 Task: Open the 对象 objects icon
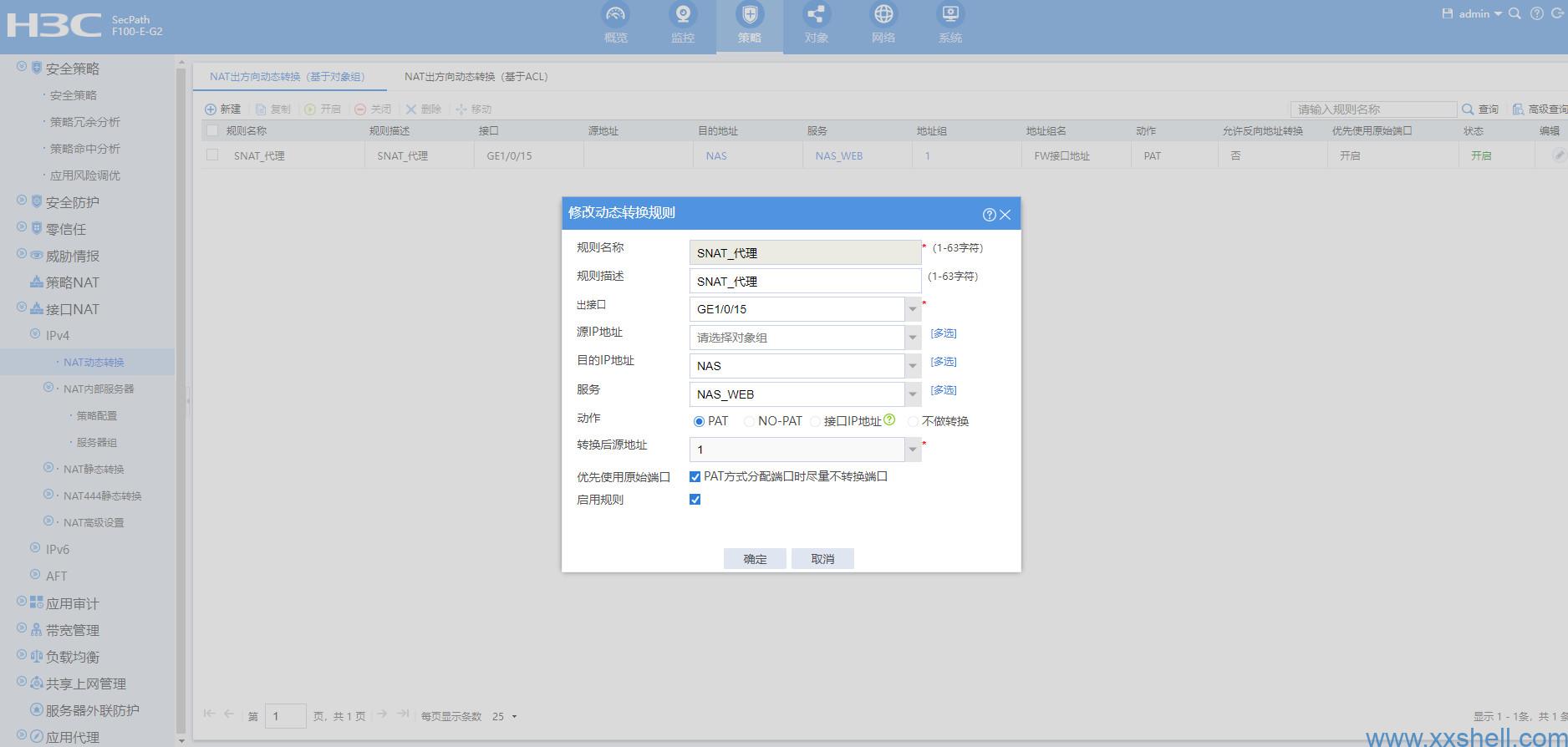(817, 14)
